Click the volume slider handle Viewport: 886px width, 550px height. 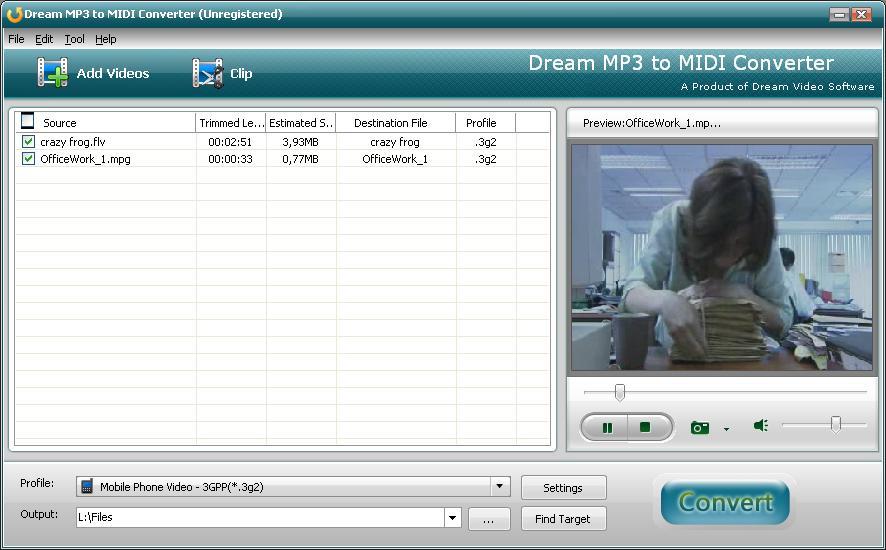pyautogui.click(x=836, y=425)
